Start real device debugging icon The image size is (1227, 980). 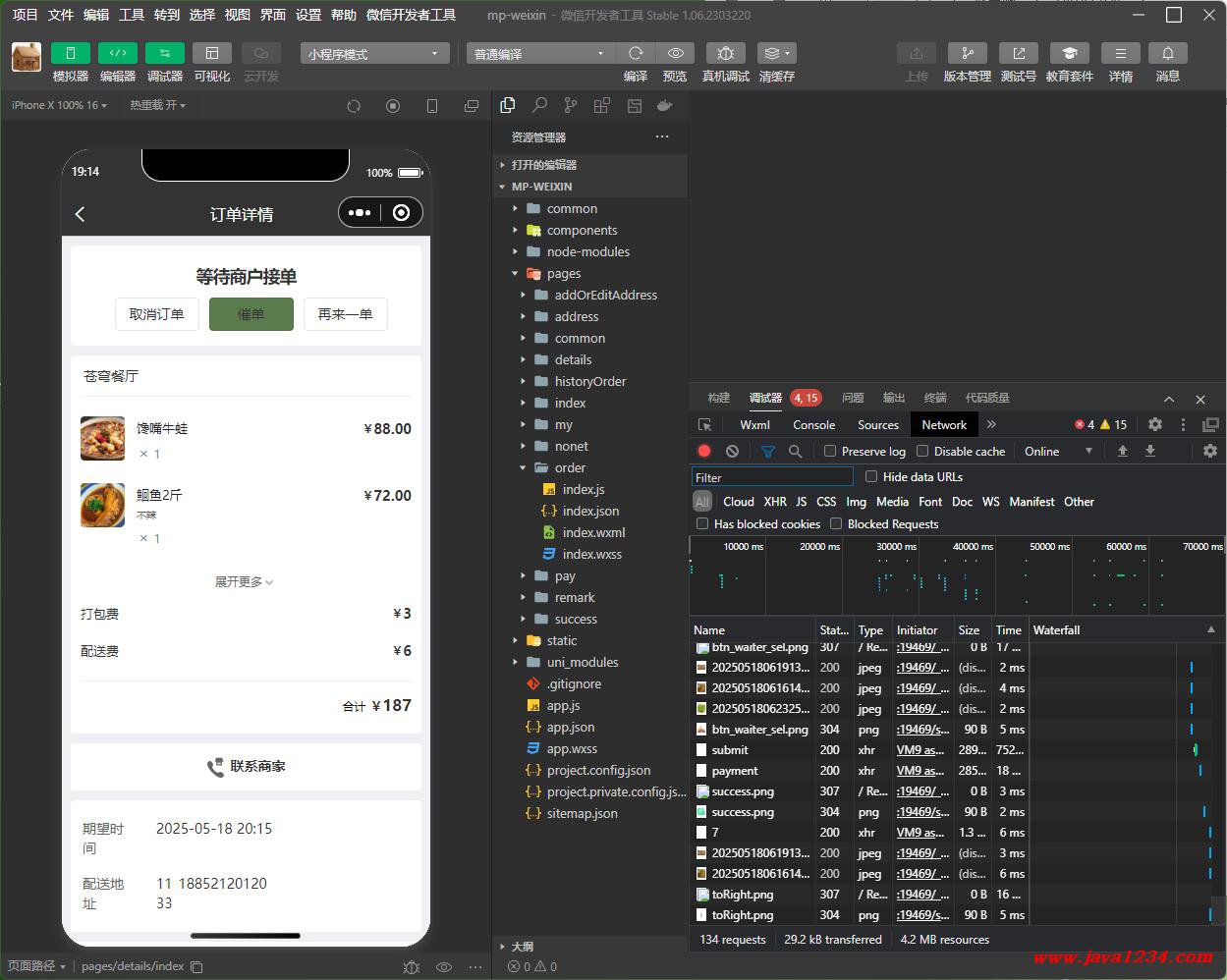click(x=725, y=53)
